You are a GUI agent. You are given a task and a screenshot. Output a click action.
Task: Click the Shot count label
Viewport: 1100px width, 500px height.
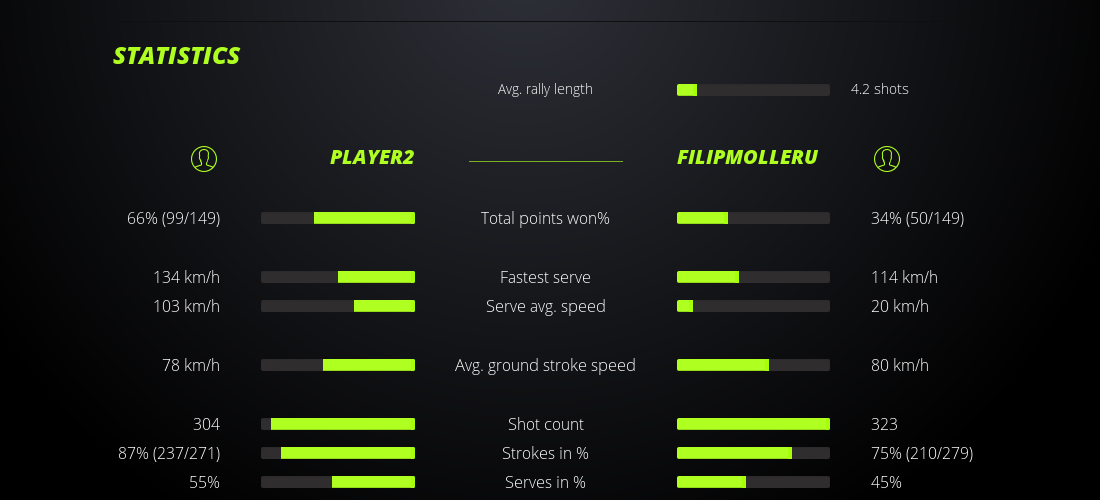tap(545, 424)
